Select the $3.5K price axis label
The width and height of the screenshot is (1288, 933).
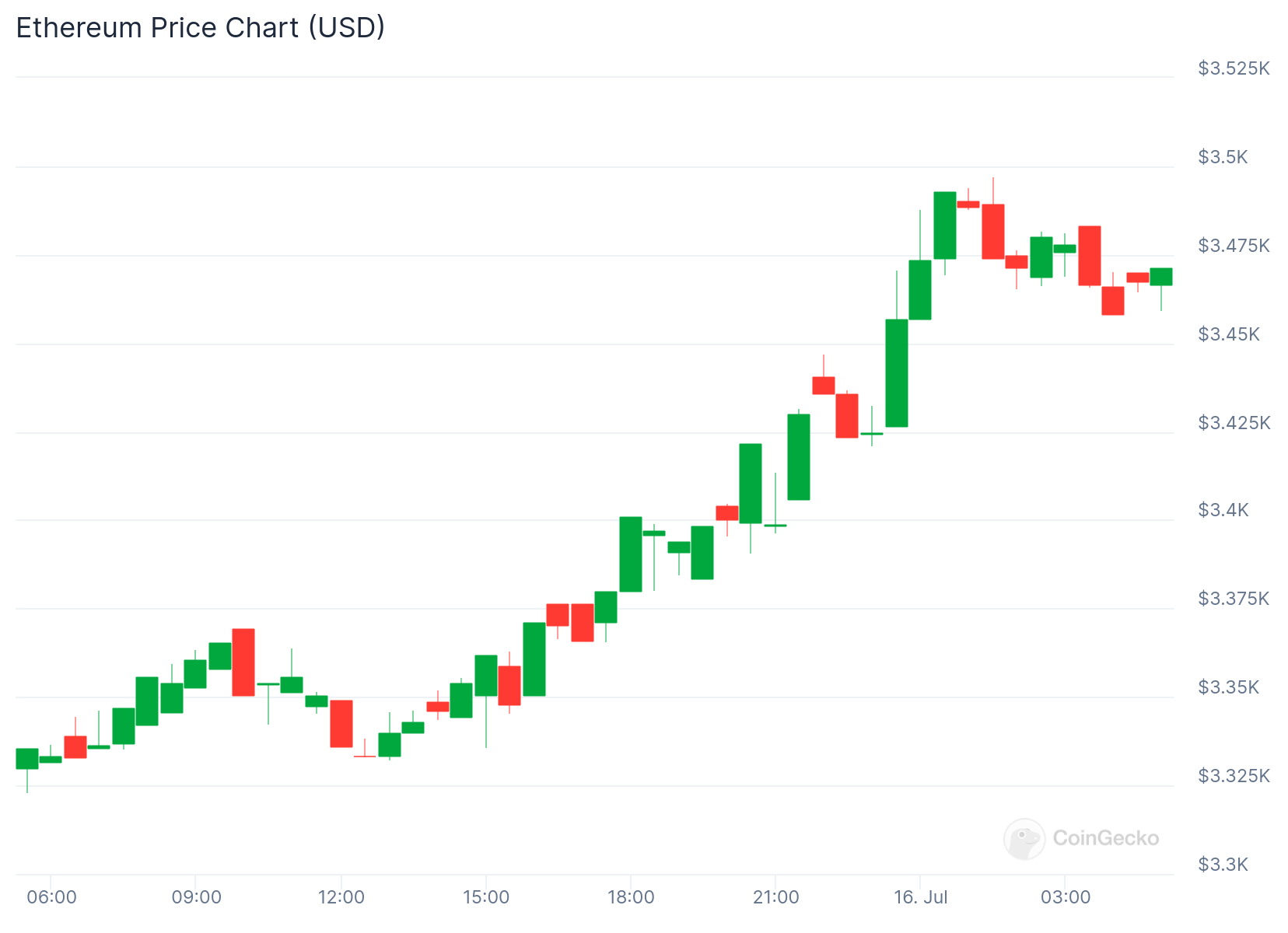coord(1223,157)
